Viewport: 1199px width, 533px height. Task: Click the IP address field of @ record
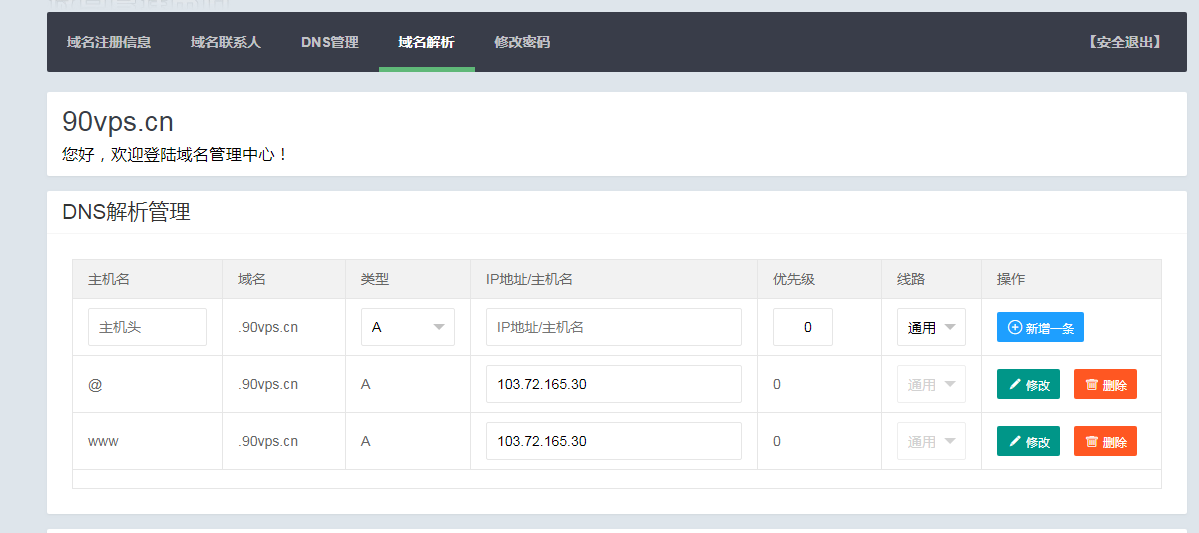613,384
